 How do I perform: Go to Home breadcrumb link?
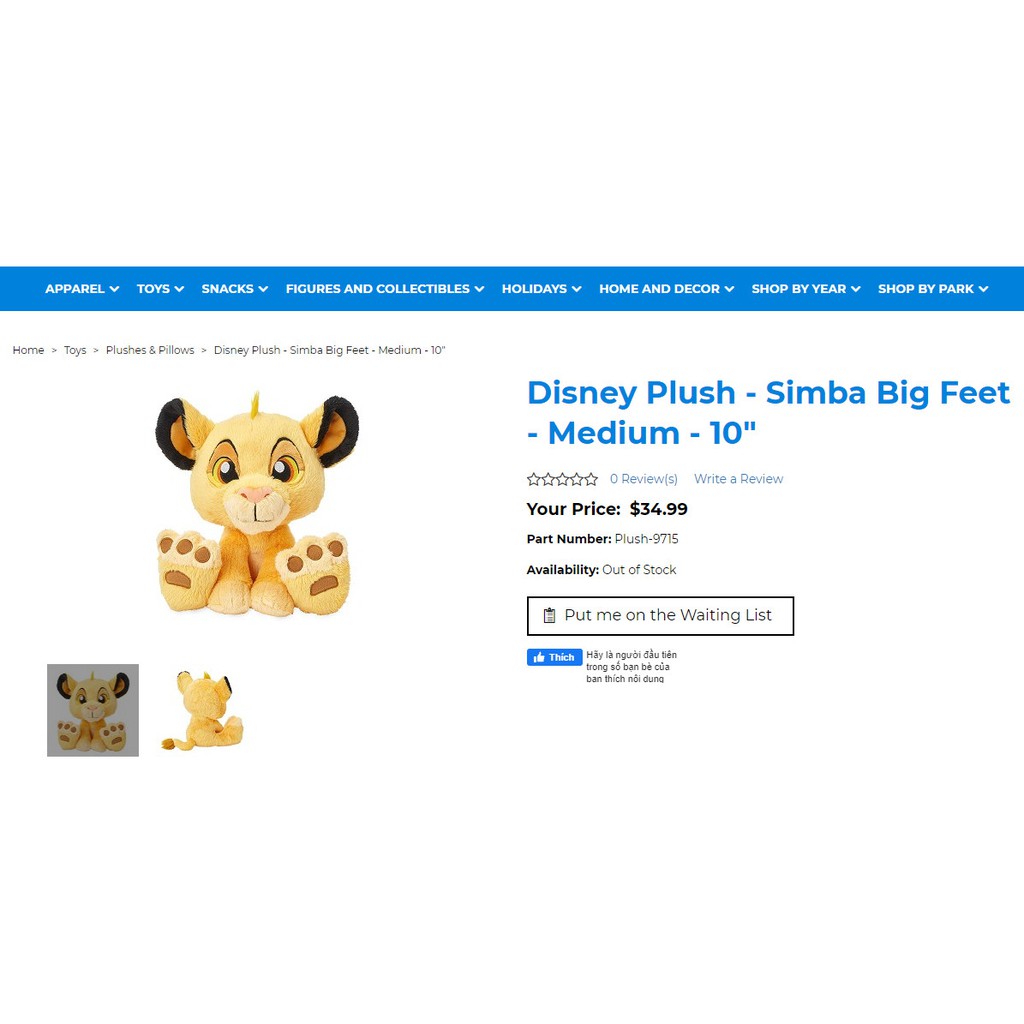pyautogui.click(x=28, y=350)
